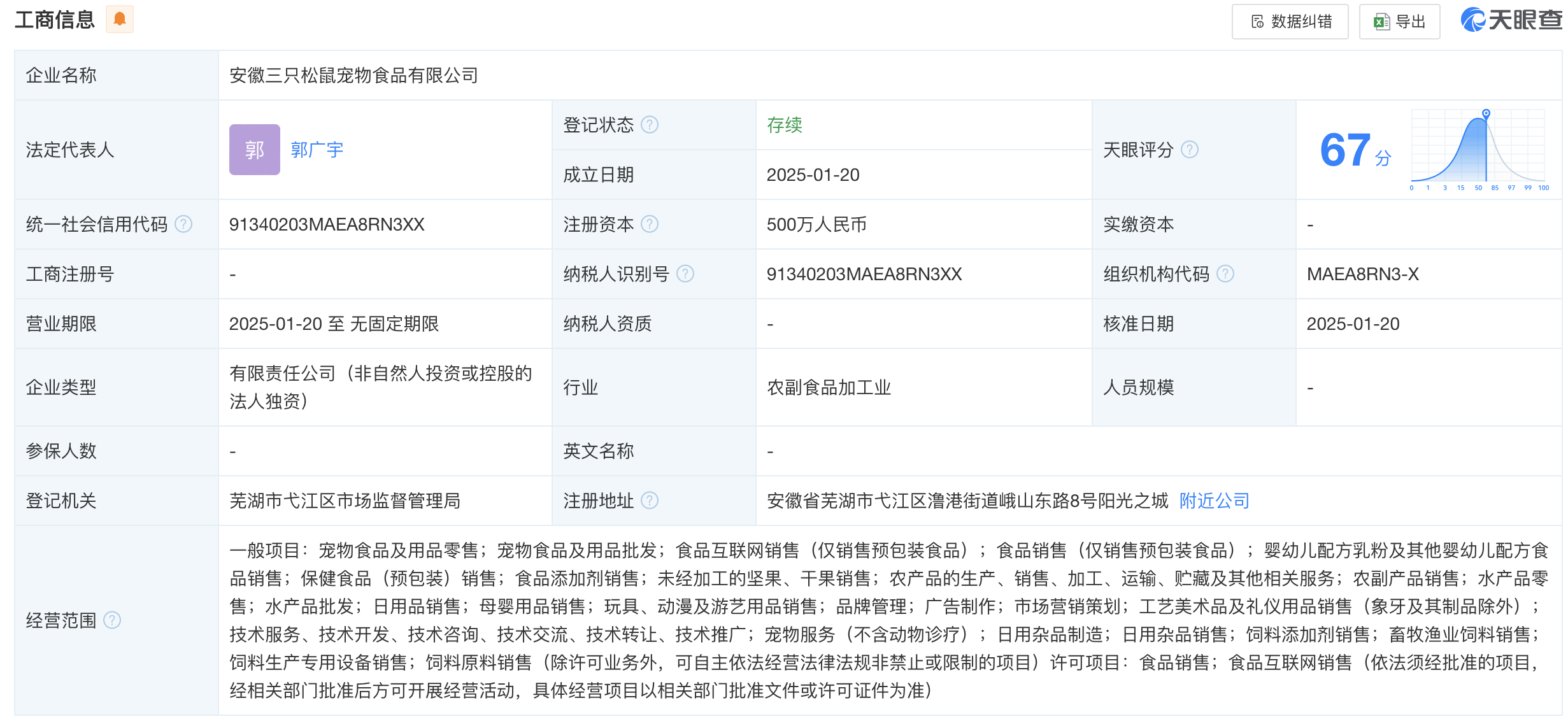Click help icon next to 统一社会信用代码
This screenshot has height=726, width=1568.
tap(183, 224)
